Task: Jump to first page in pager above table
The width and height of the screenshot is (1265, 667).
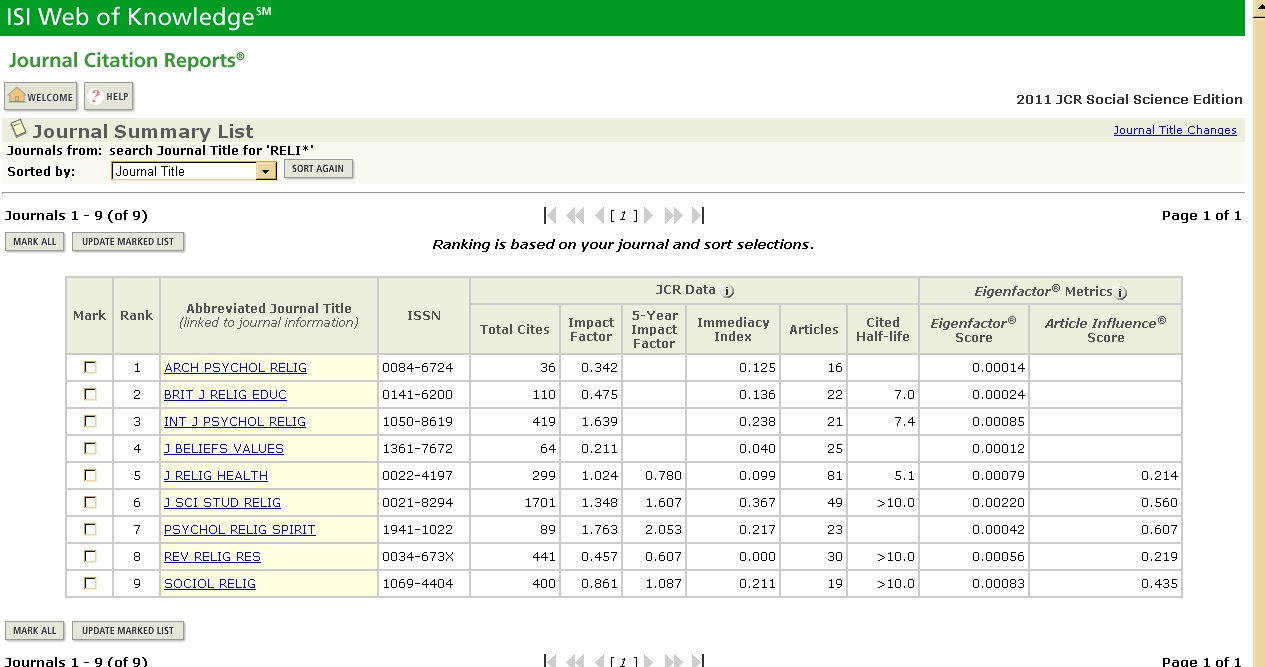Action: (x=550, y=215)
